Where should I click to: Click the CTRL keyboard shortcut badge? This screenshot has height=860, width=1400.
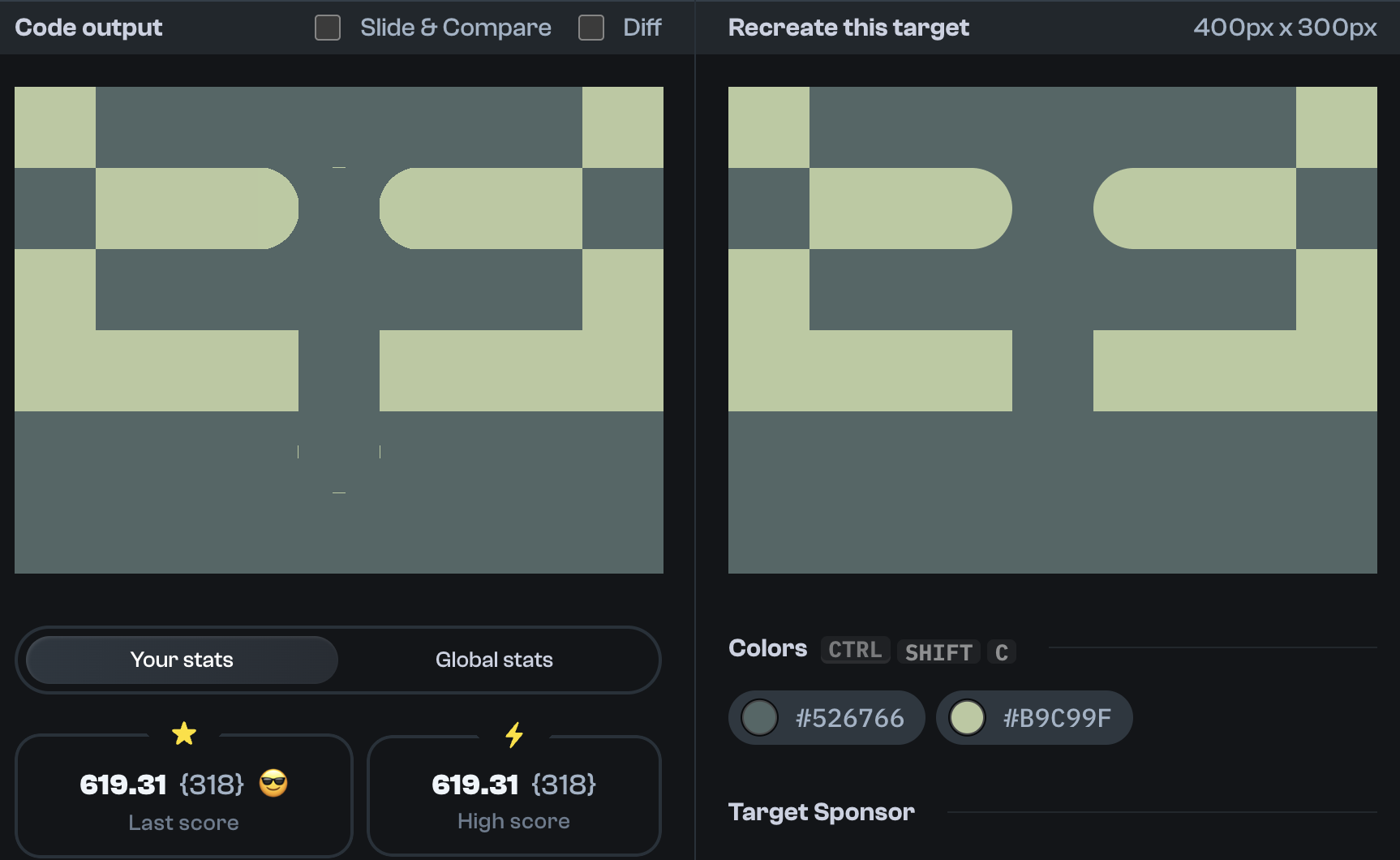tap(854, 650)
